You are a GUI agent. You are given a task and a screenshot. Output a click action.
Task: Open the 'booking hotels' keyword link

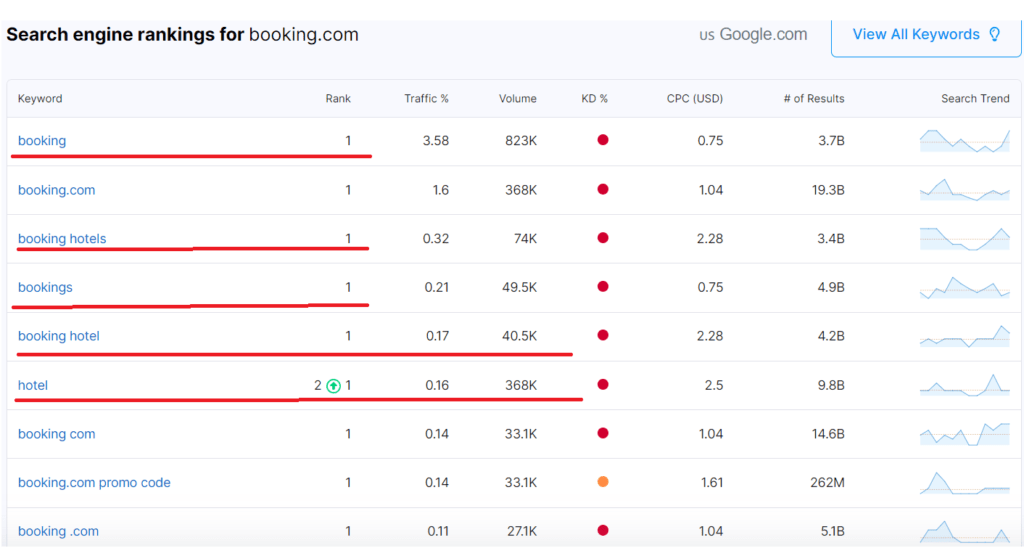click(x=62, y=238)
